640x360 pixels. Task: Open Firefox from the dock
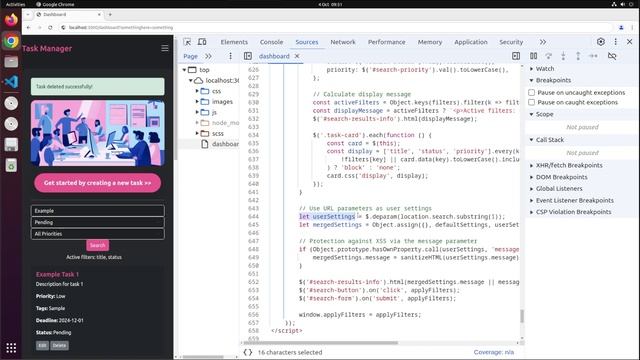click(x=11, y=20)
